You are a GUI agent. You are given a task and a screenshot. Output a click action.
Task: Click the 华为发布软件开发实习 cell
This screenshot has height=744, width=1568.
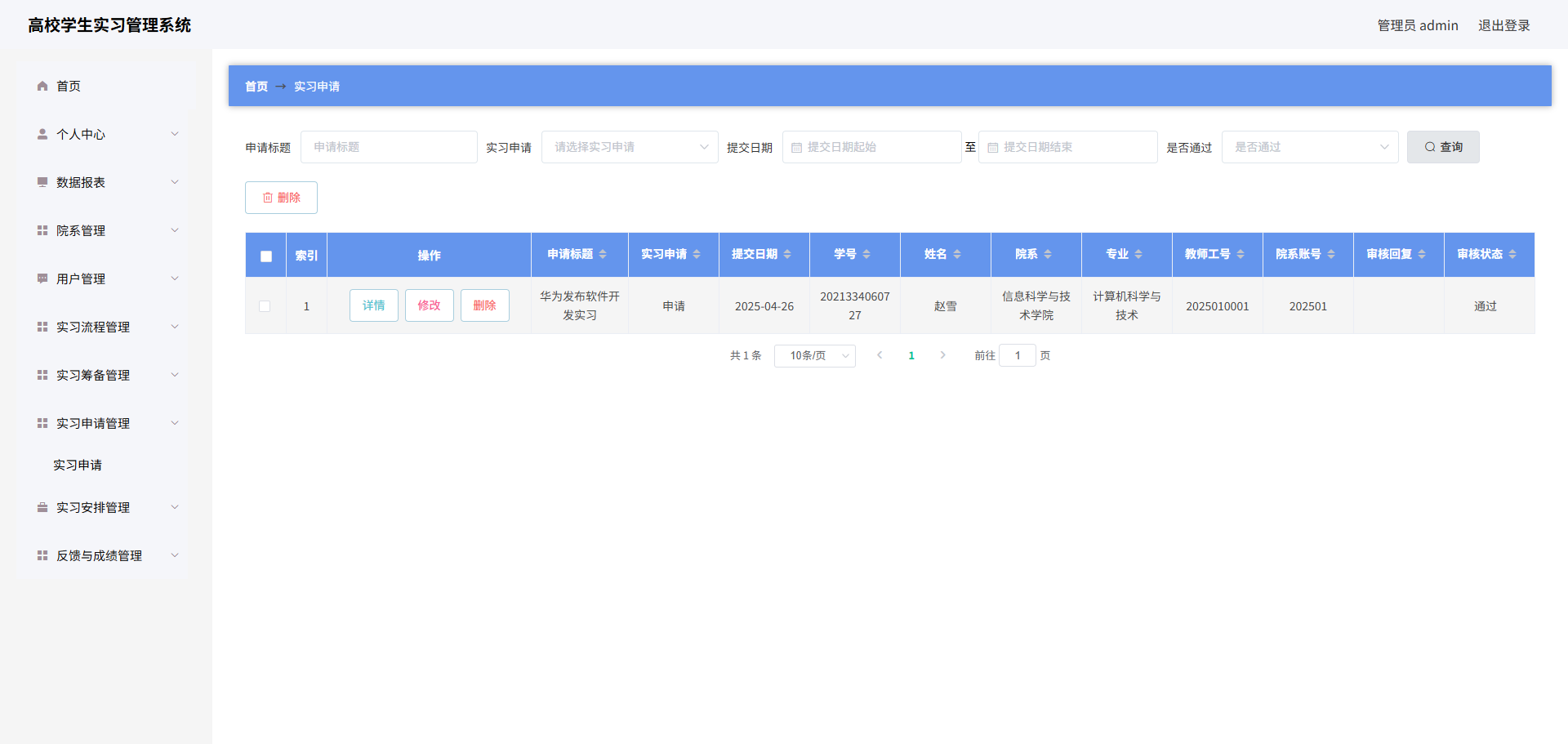[x=580, y=305]
